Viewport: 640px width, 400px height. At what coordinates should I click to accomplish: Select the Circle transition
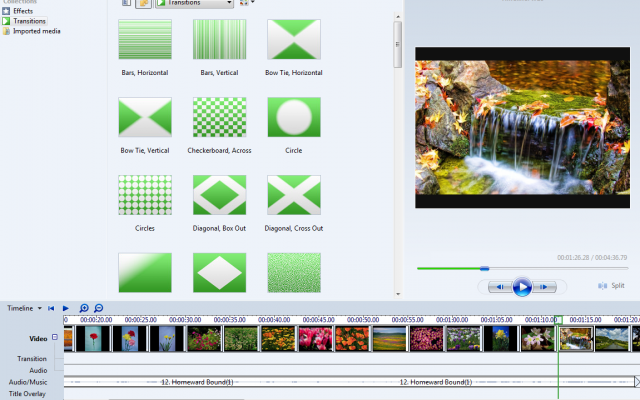pyautogui.click(x=294, y=117)
